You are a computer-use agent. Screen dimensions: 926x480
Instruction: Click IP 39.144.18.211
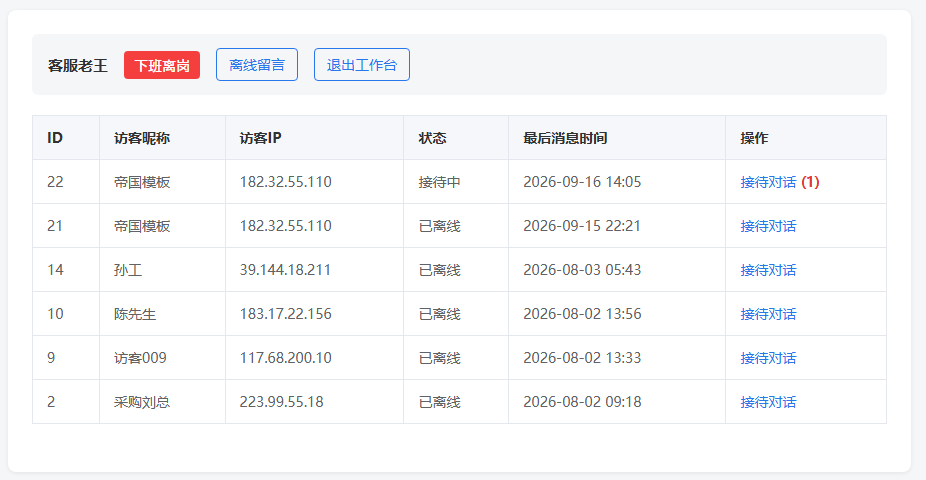pos(285,270)
